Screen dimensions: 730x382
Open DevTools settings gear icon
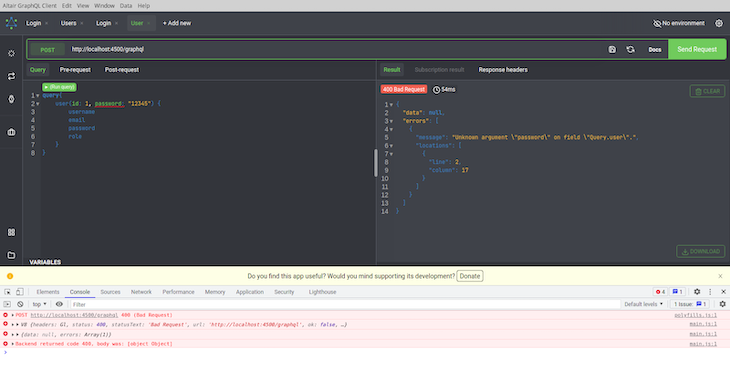(x=697, y=292)
